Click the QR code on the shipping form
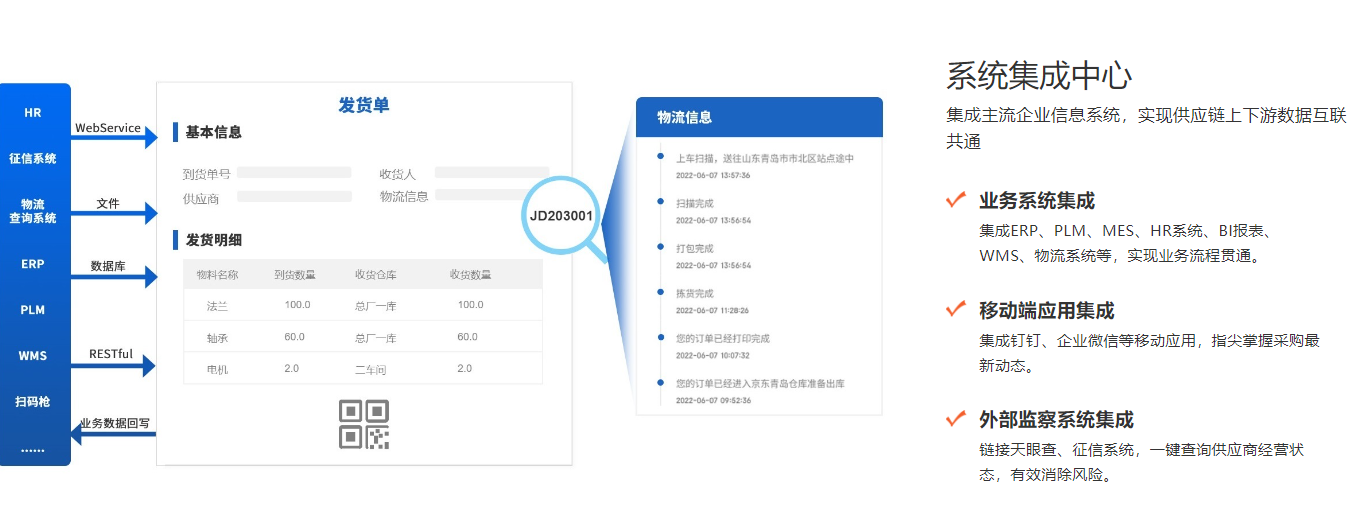 (x=363, y=424)
